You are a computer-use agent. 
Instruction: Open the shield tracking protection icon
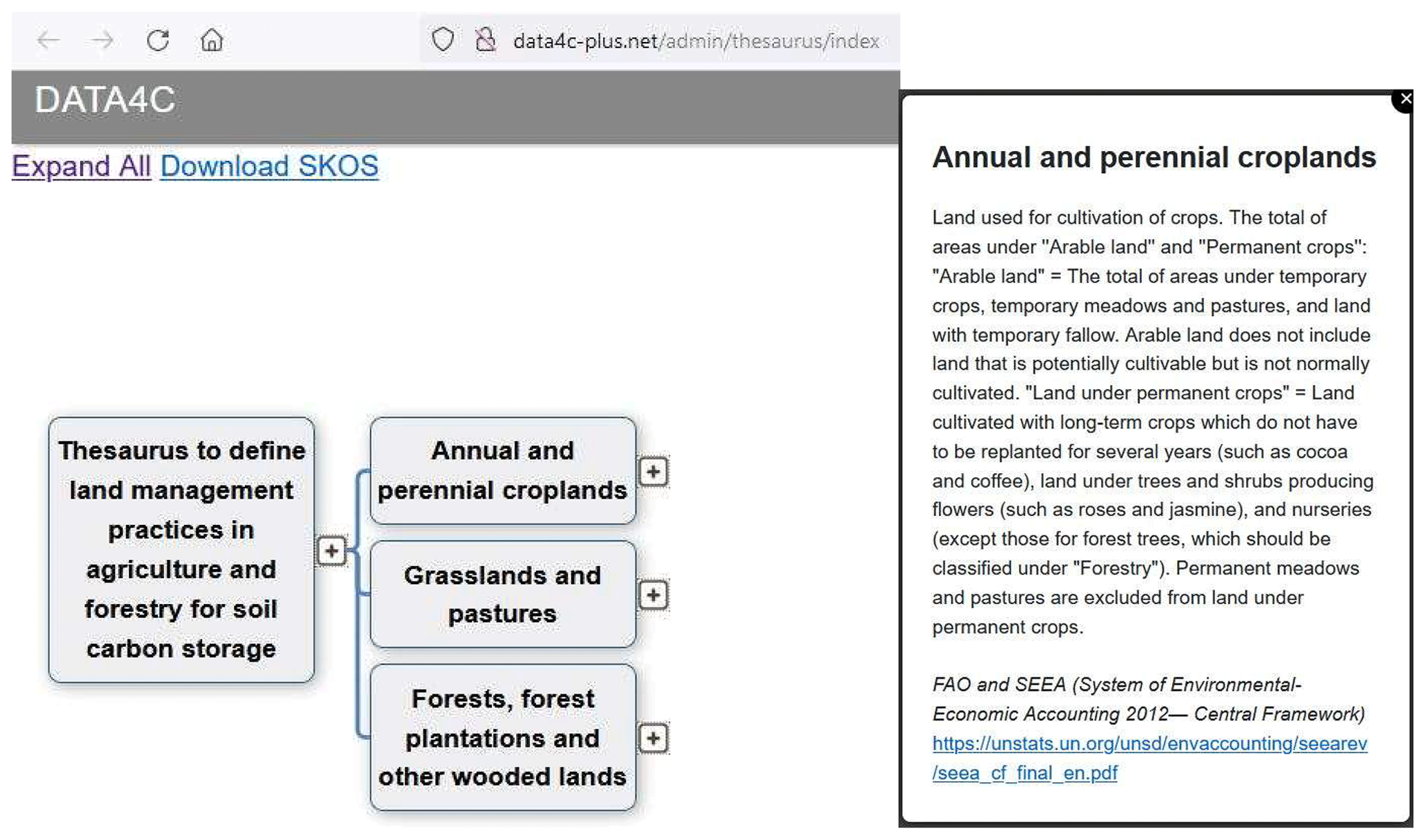pyautogui.click(x=443, y=40)
